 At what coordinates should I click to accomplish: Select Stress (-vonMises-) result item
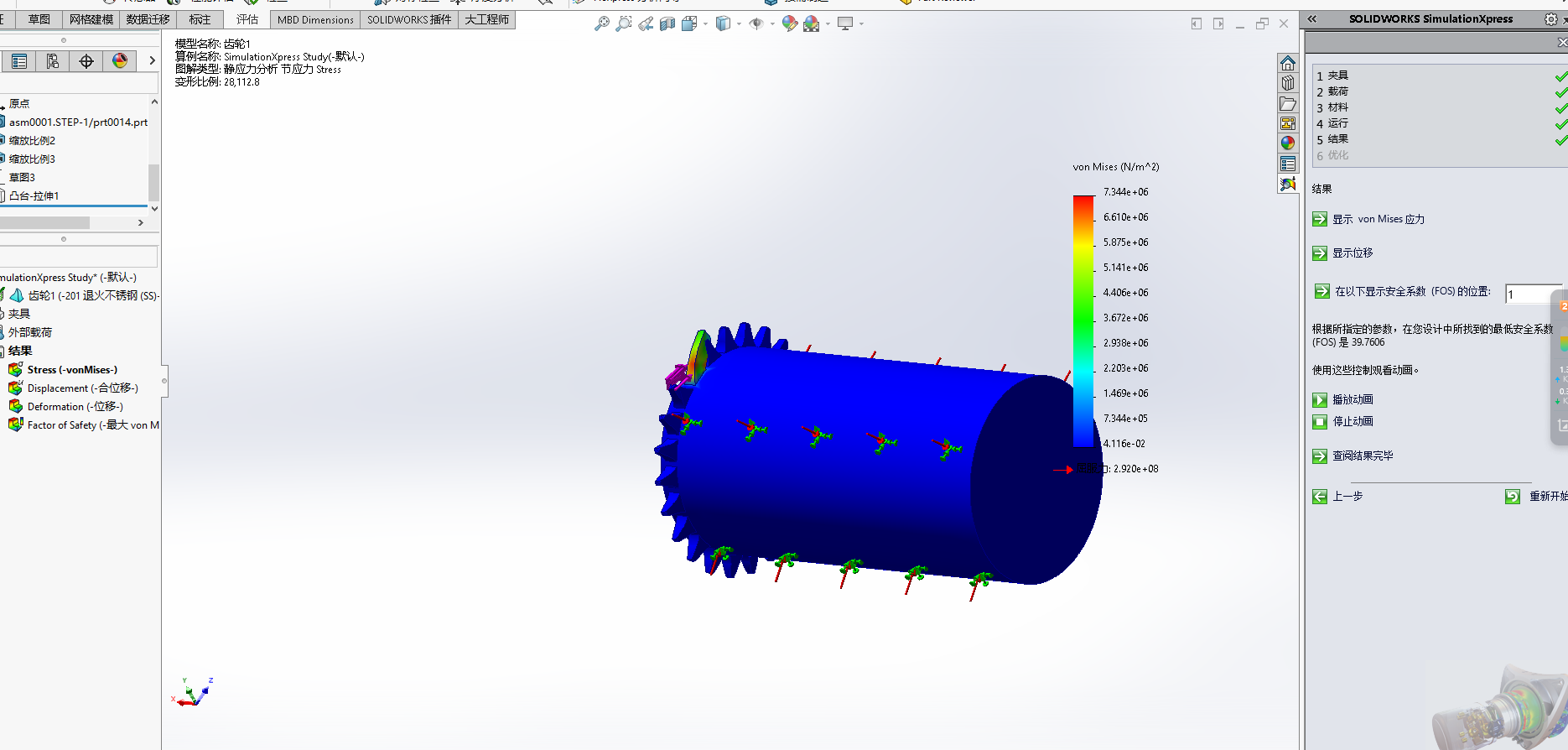72,369
